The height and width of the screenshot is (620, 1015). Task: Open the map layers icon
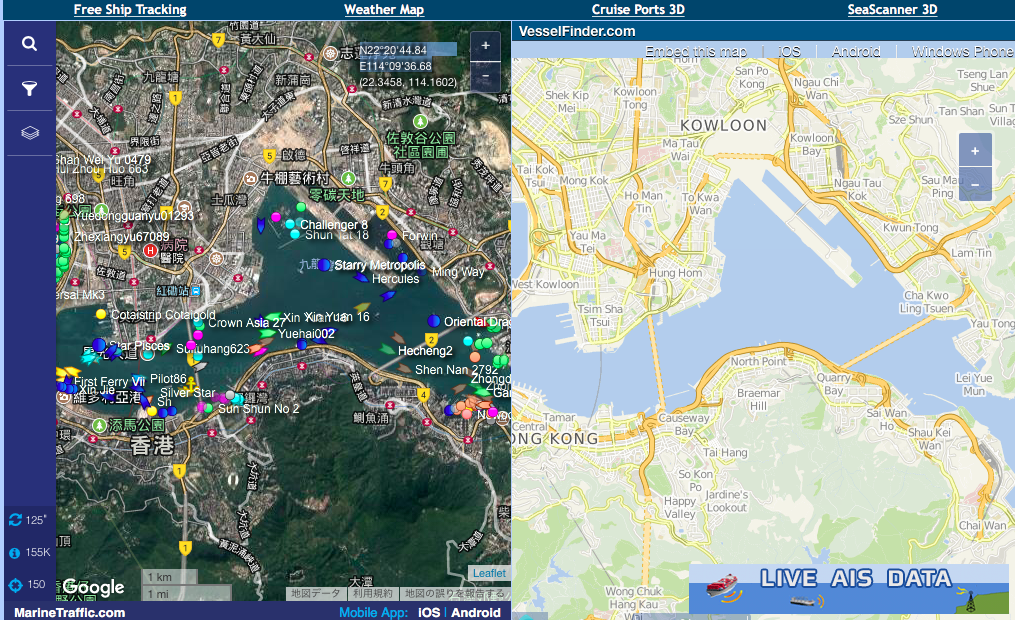[30, 133]
